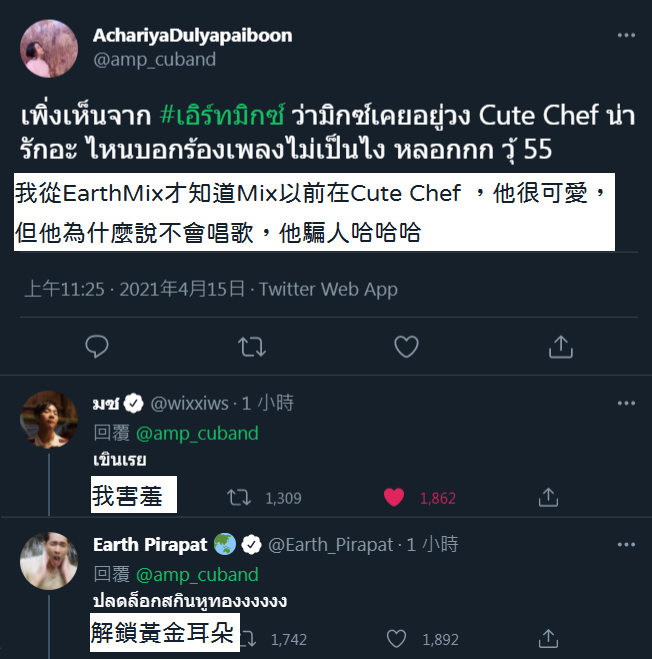Click the reply icon under the main tweet

tap(97, 347)
